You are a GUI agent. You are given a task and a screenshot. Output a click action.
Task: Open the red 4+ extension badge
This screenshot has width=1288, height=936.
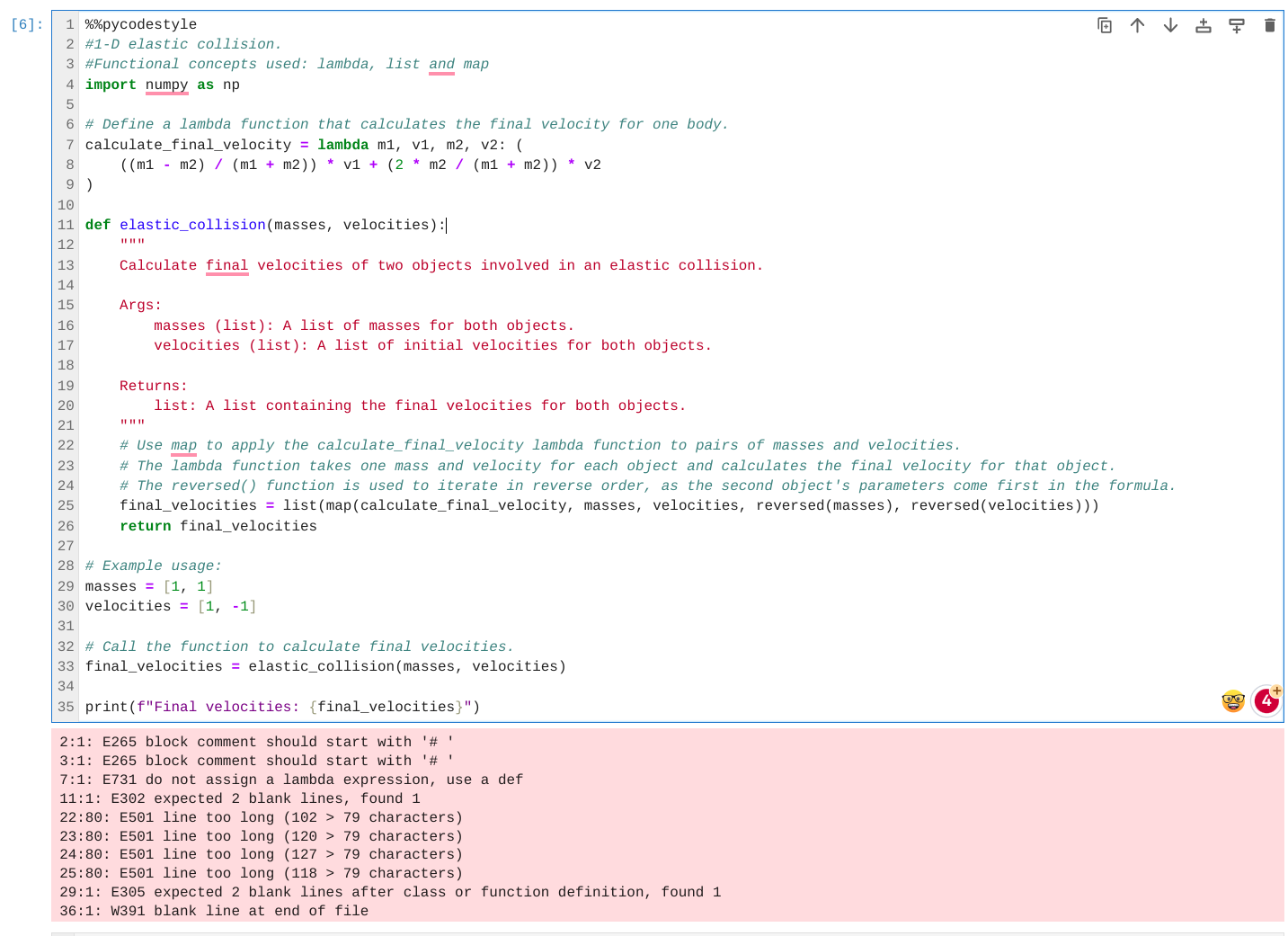pyautogui.click(x=1266, y=700)
